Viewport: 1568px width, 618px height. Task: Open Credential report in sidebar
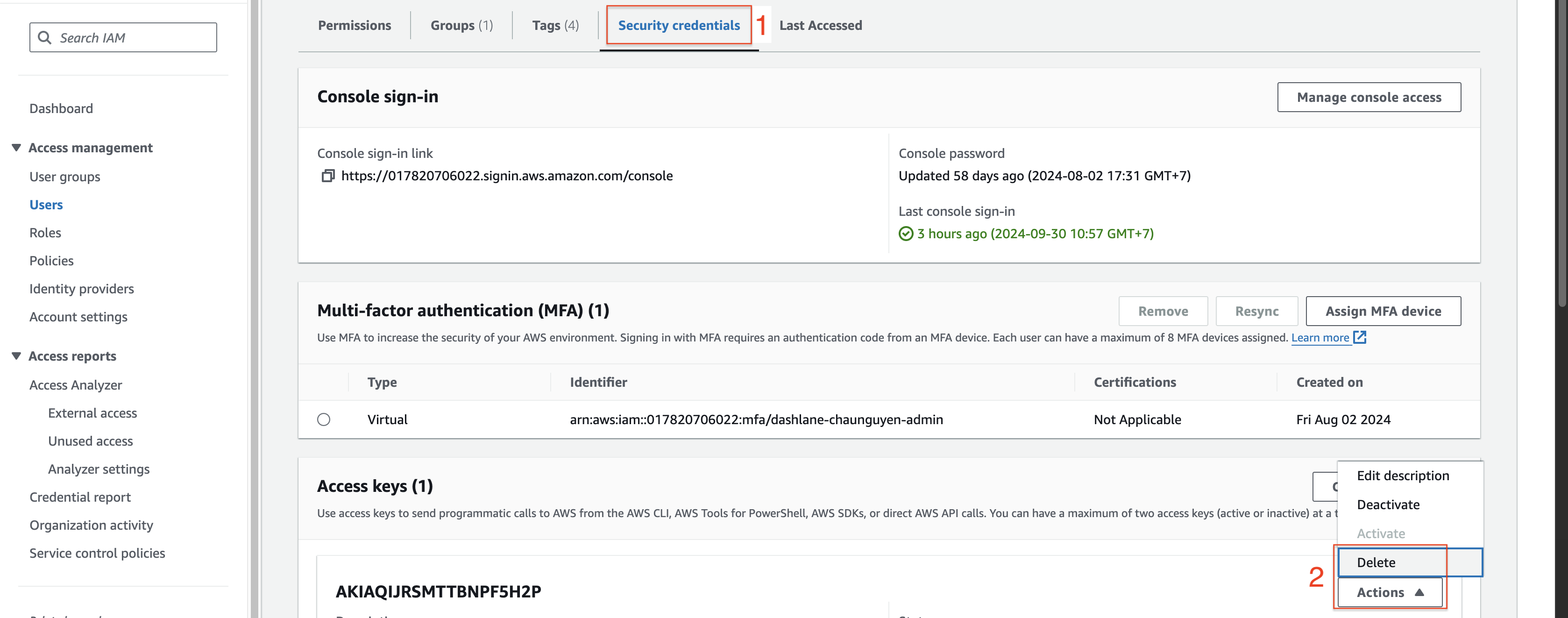(x=80, y=497)
